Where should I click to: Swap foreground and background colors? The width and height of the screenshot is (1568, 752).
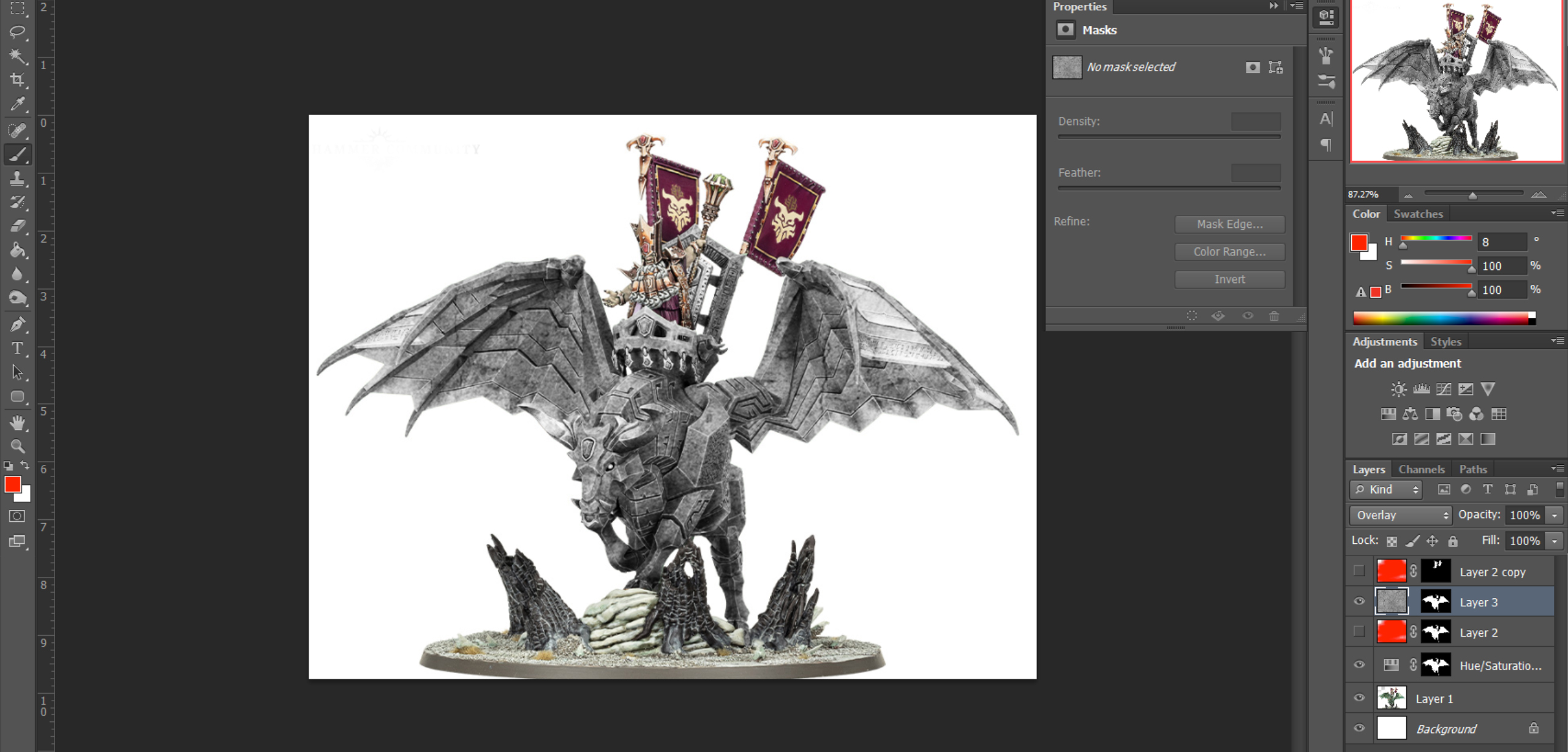[24, 465]
